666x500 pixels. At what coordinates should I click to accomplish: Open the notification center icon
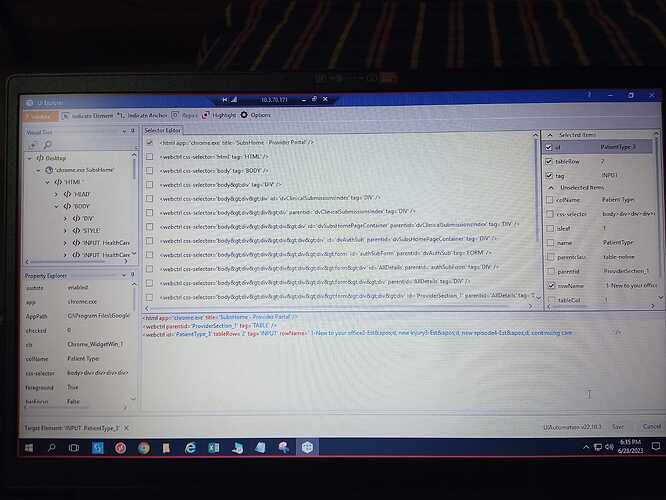click(x=656, y=446)
